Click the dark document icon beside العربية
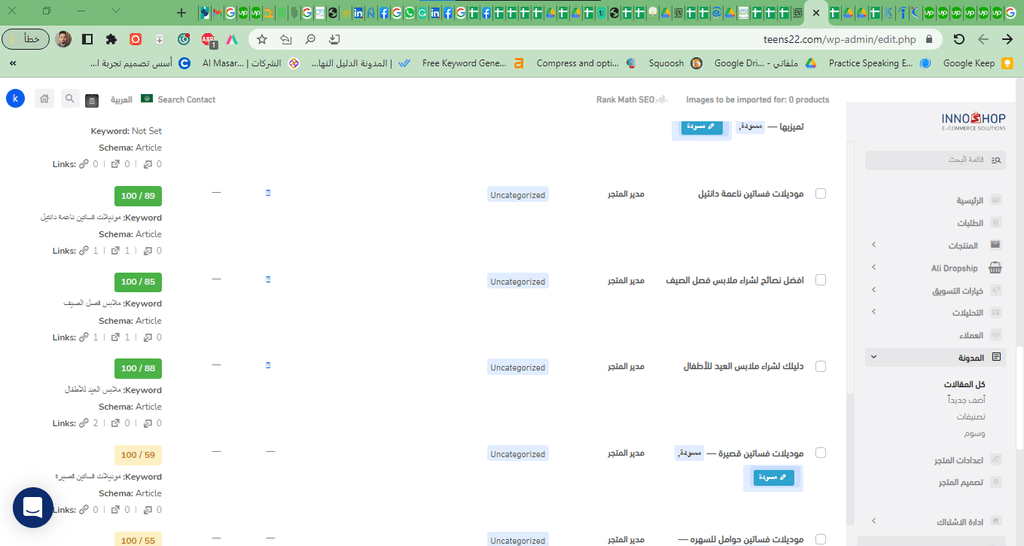The width and height of the screenshot is (1024, 546). [92, 100]
